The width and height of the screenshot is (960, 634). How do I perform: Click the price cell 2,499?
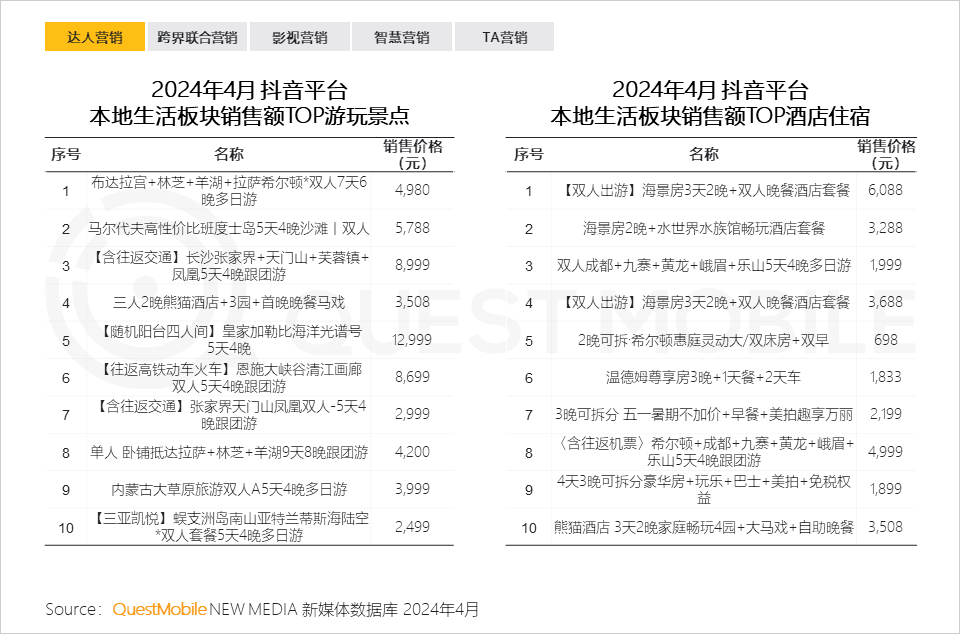413,527
